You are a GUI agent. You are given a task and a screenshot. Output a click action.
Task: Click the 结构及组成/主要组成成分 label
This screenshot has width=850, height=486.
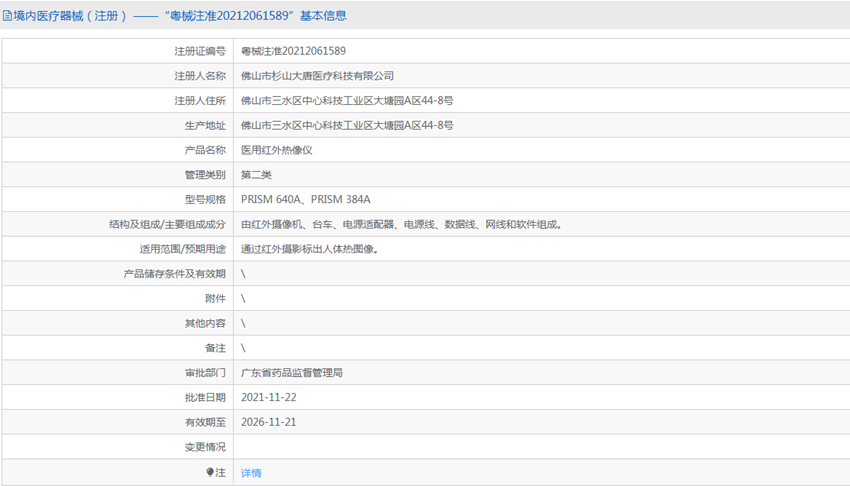click(167, 224)
